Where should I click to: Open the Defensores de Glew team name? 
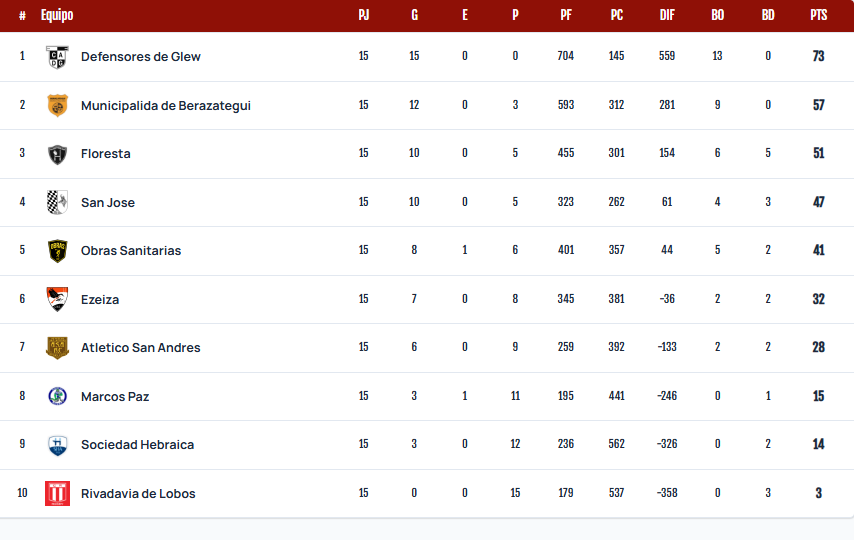coord(141,57)
